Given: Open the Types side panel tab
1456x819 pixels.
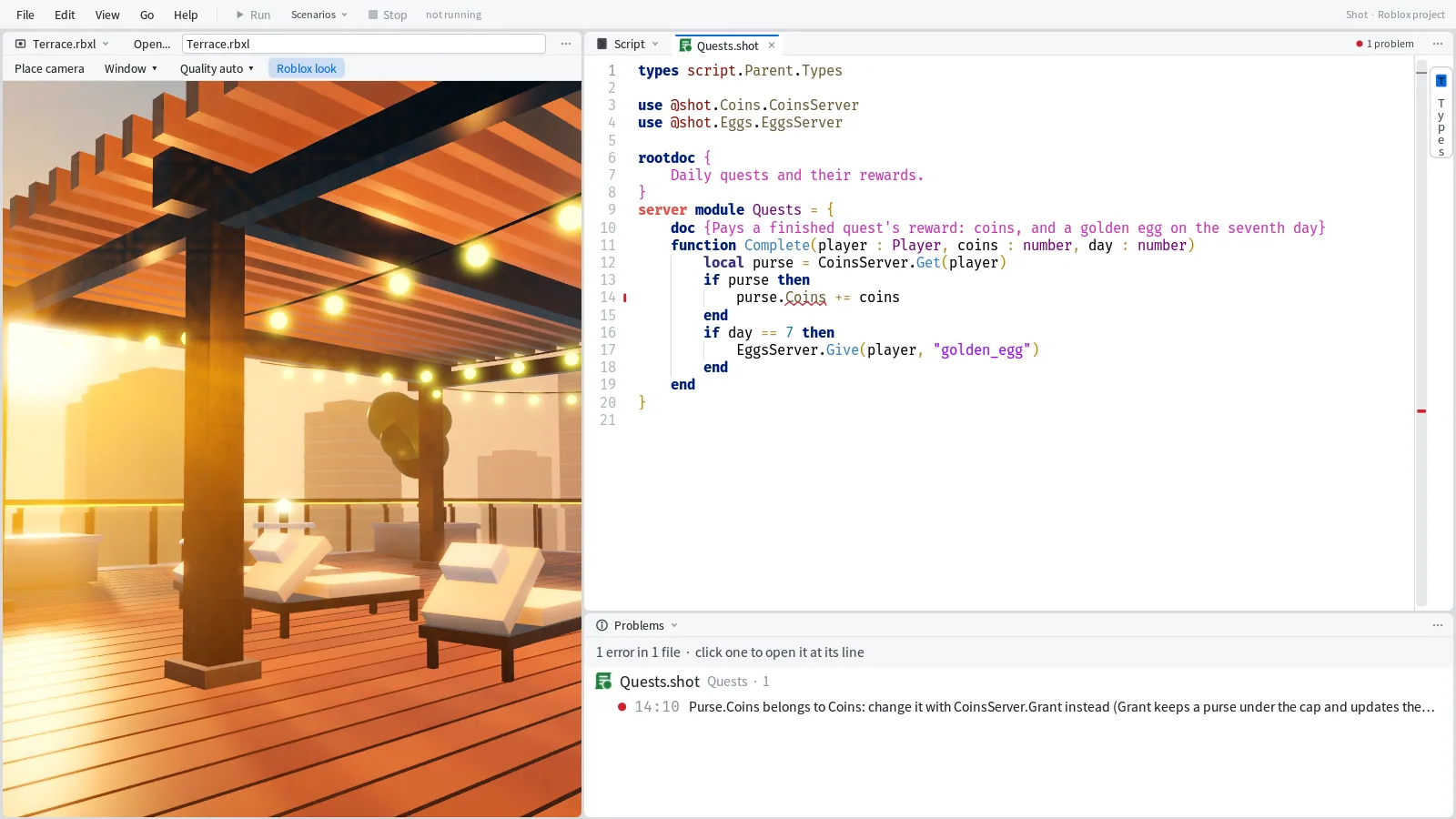Looking at the screenshot, I should pyautogui.click(x=1441, y=113).
